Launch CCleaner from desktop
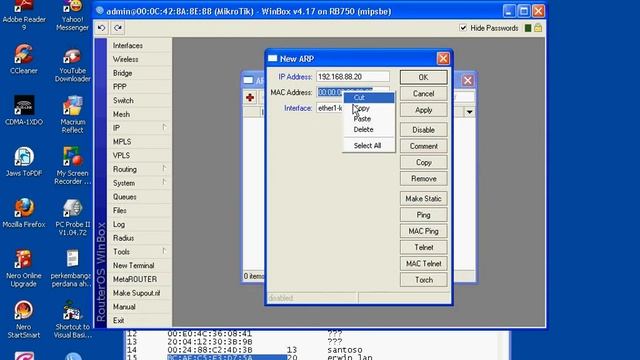The image size is (640, 360). (24, 59)
